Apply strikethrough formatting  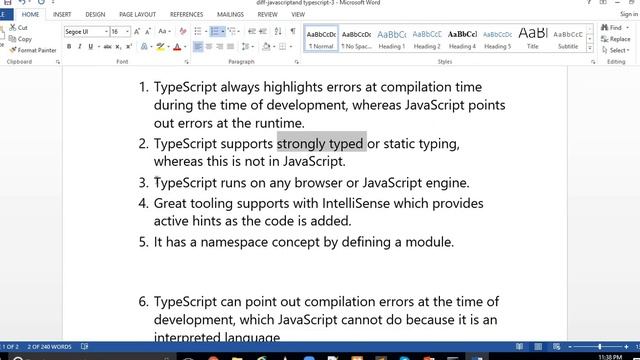coord(107,47)
